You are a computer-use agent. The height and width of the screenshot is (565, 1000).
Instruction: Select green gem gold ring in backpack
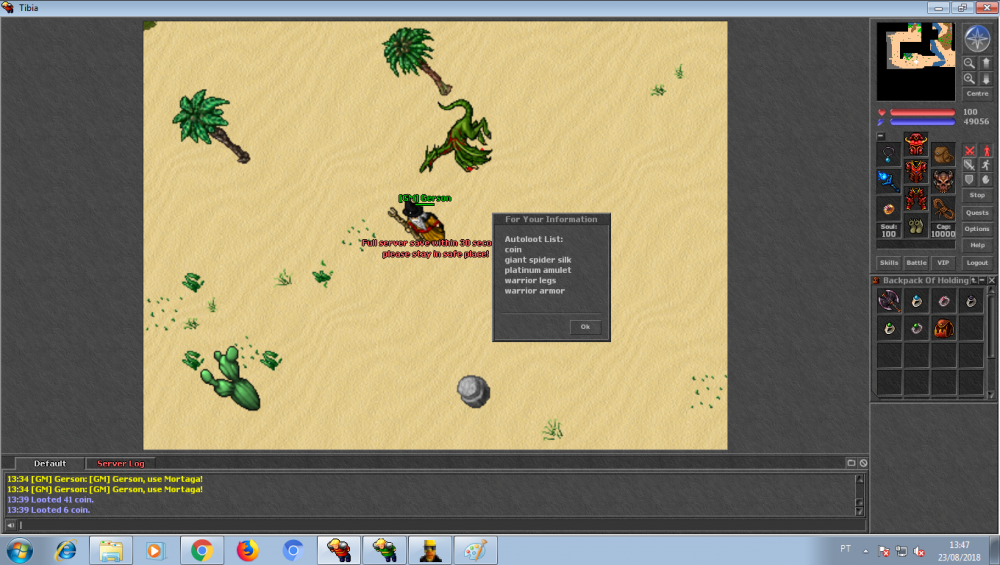(889, 328)
